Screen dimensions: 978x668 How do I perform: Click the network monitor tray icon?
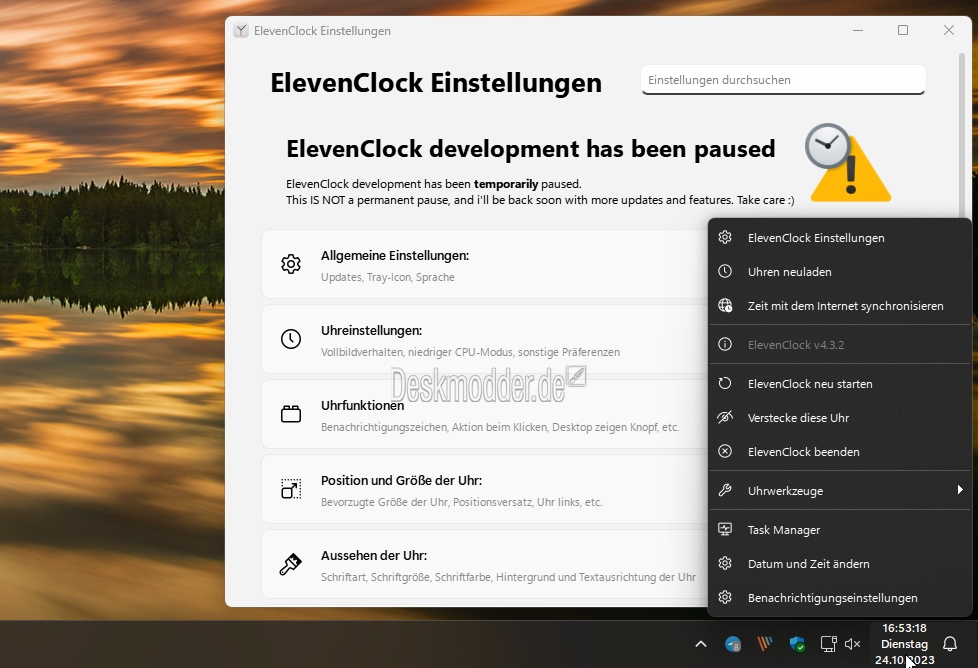coord(828,644)
